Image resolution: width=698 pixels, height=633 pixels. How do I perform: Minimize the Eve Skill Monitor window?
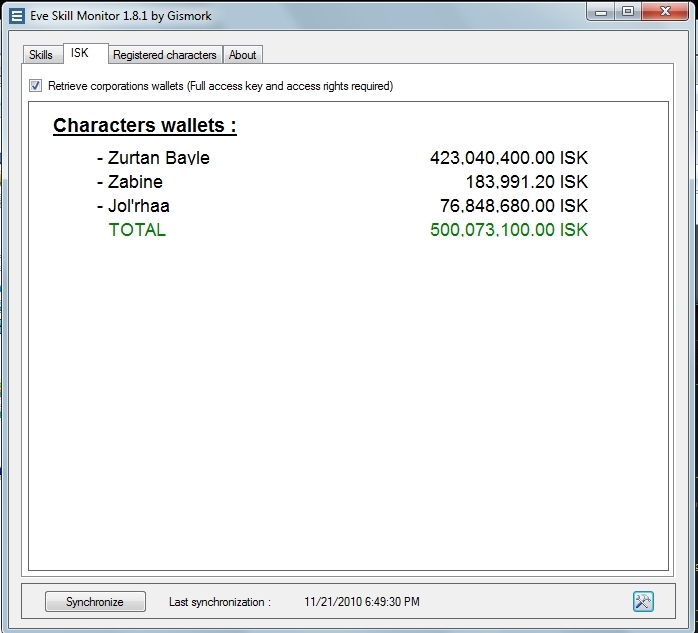pos(601,12)
